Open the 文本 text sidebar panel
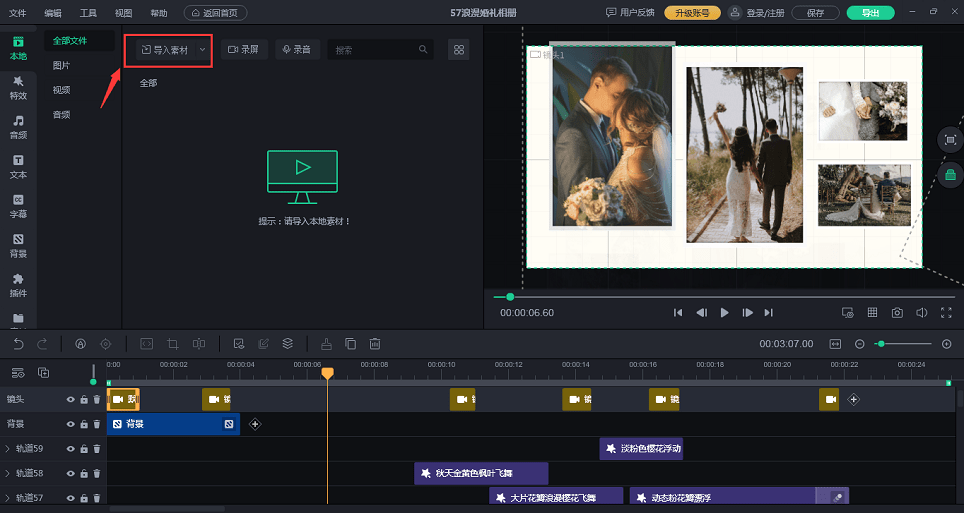Screen dimensions: 964x513 [18, 167]
